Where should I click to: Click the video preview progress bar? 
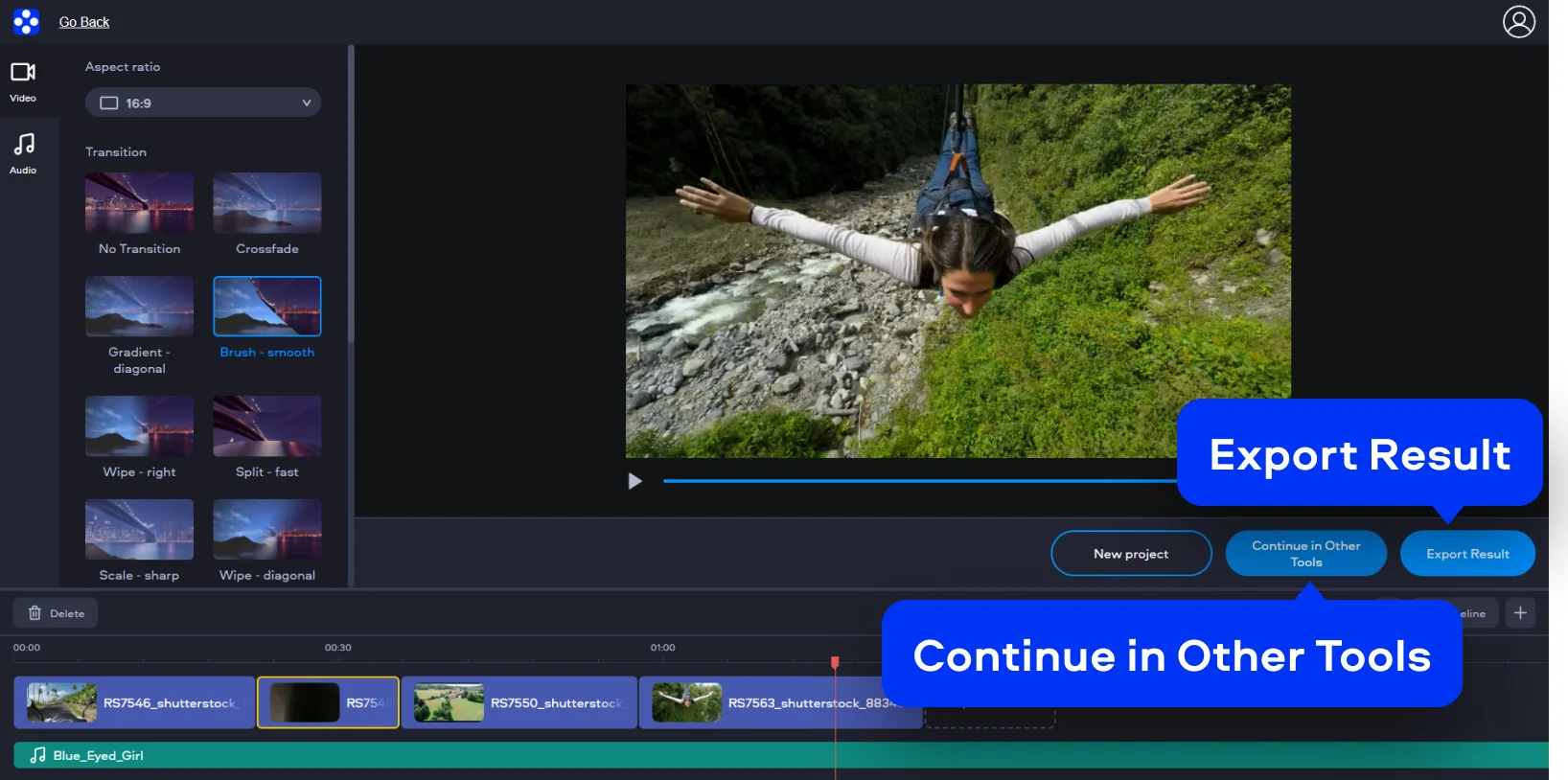[x=911, y=481]
